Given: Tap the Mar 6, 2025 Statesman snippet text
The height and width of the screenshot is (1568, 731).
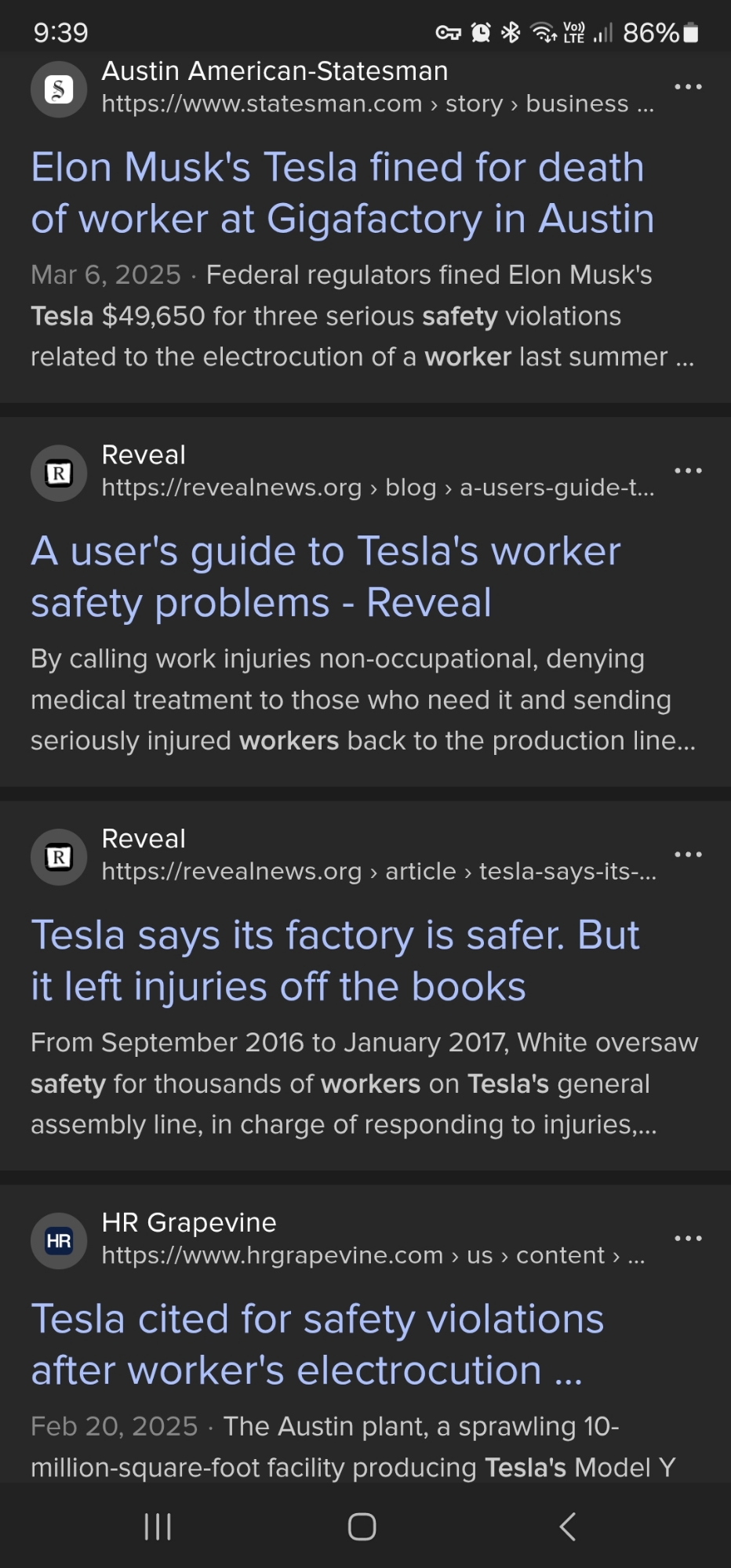Looking at the screenshot, I should [x=361, y=316].
